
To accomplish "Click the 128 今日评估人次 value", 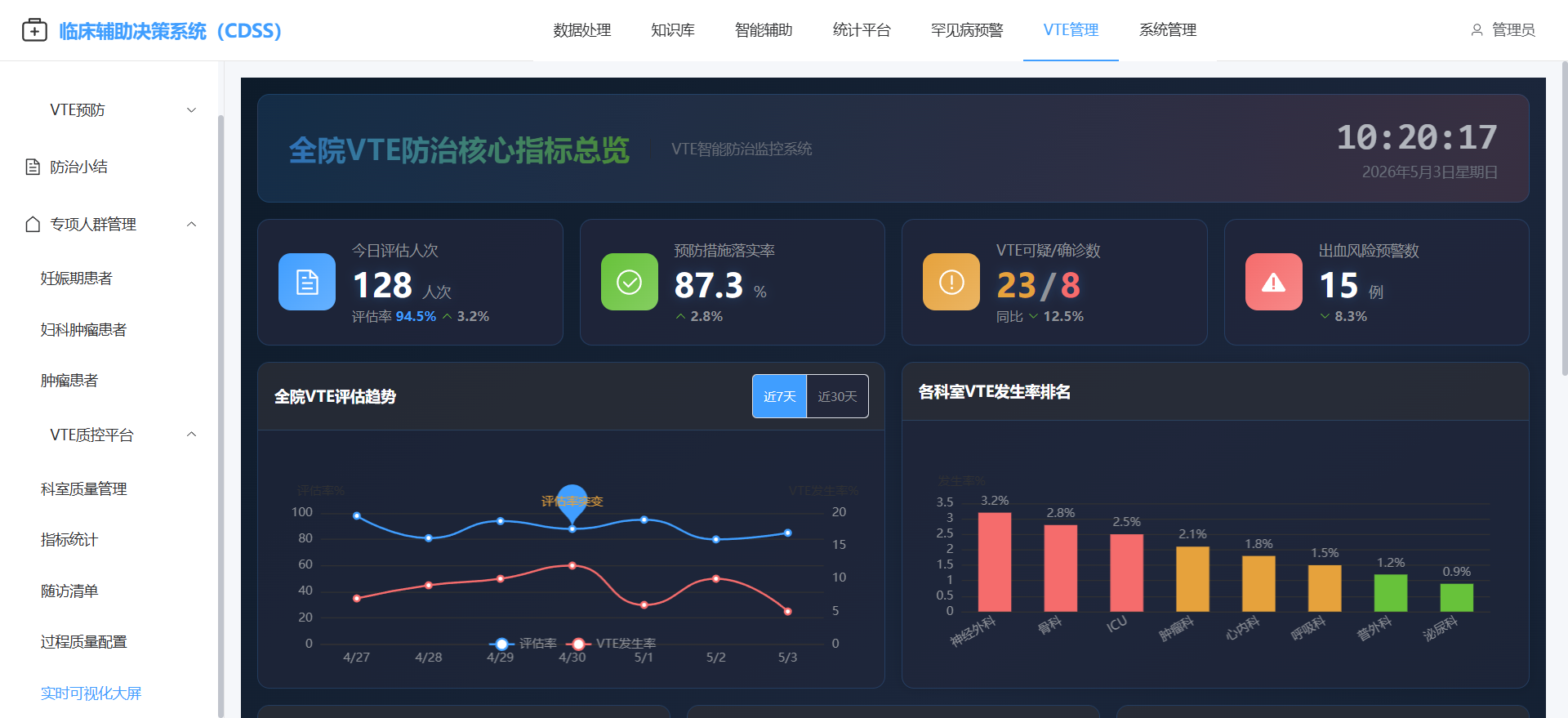I will [382, 285].
